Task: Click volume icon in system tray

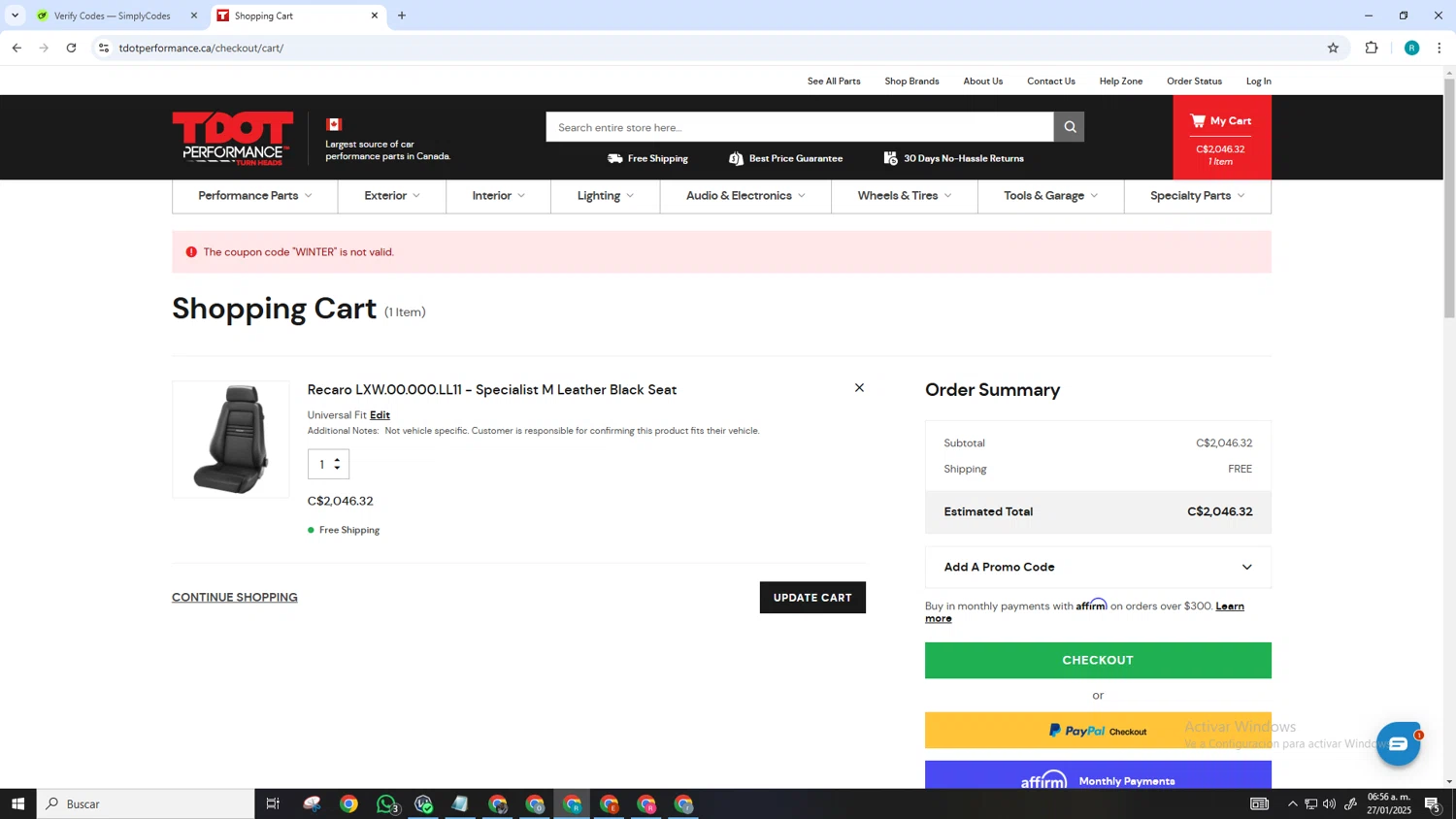Action: pos(1329,803)
